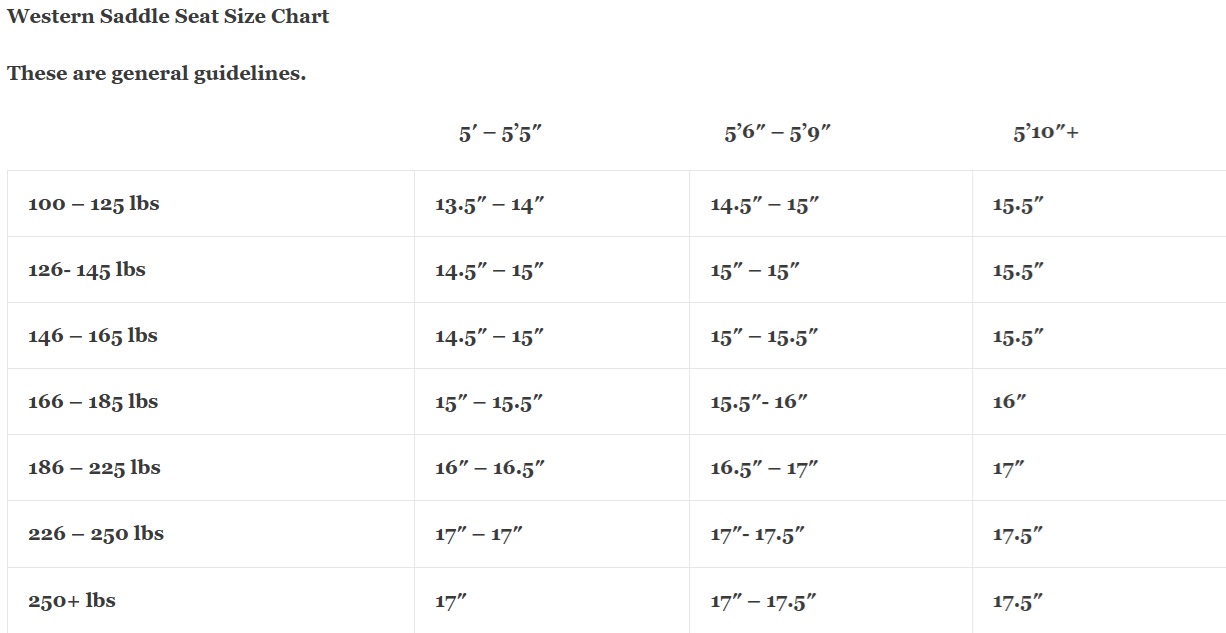Select the 5'6" – 5'9" height column header
1226x633 pixels.
tap(778, 133)
